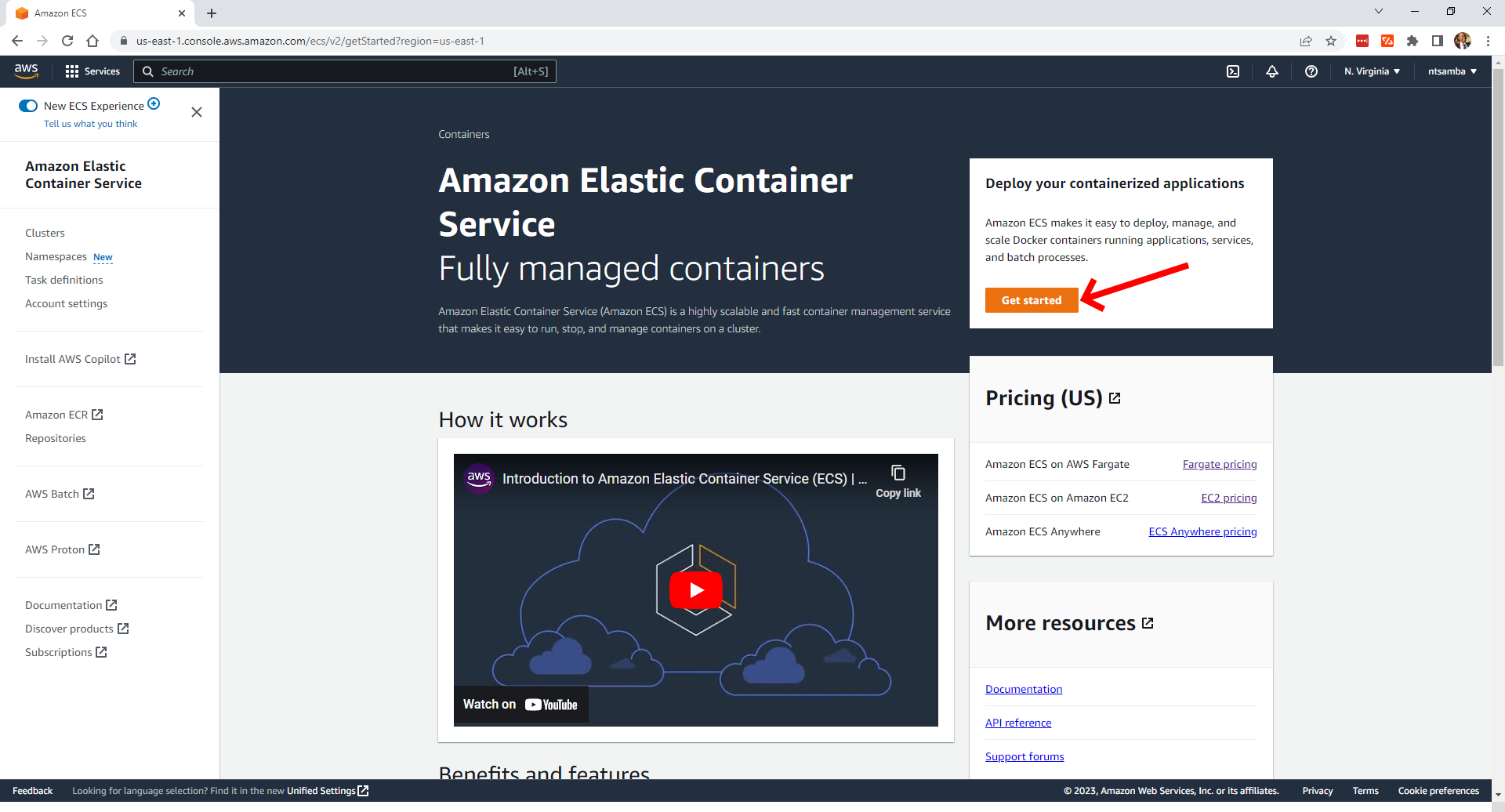
Task: Click the Get started button
Action: click(1032, 300)
